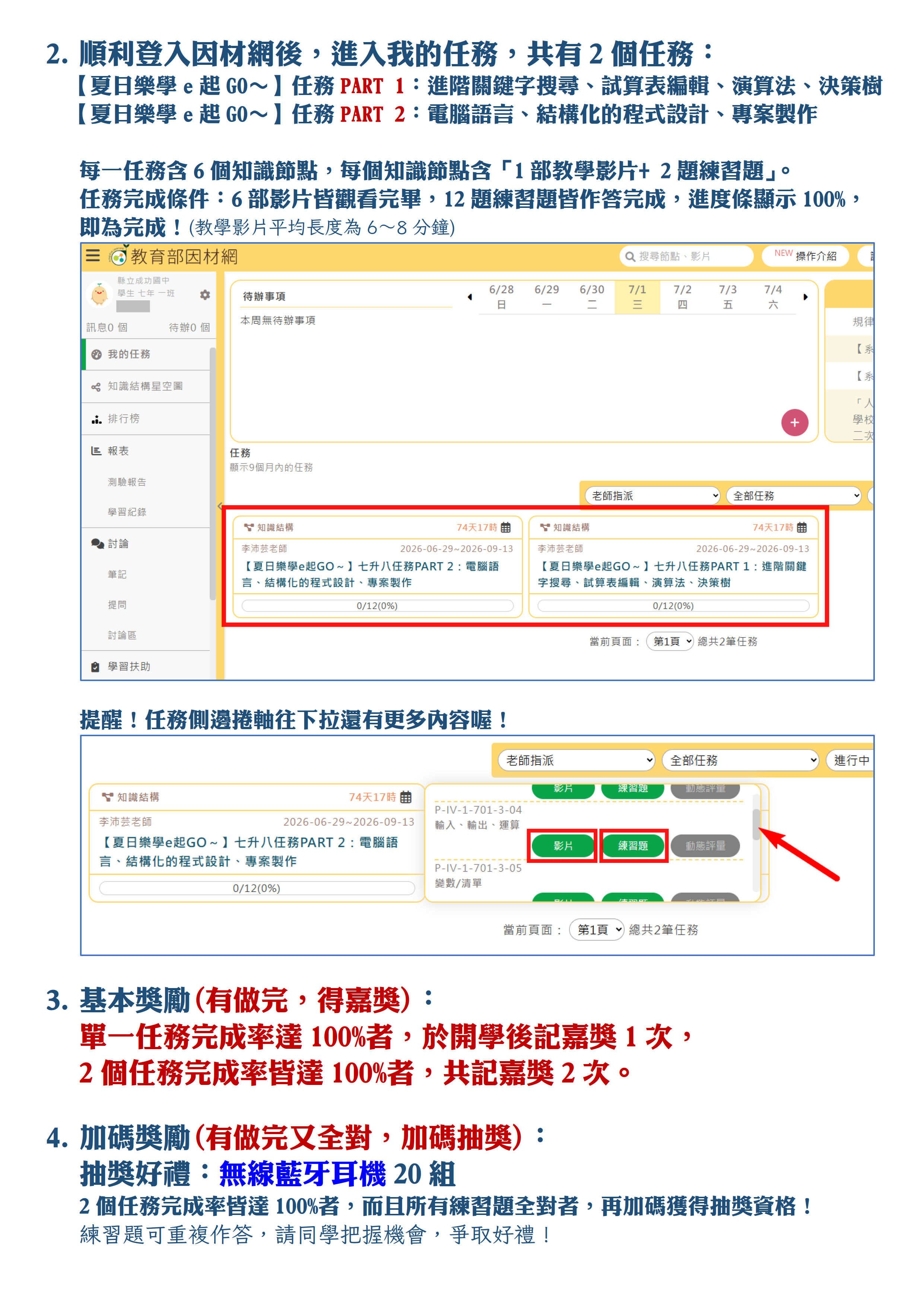Click the student avatar image
This screenshot has width=924, height=1307.
(x=99, y=294)
